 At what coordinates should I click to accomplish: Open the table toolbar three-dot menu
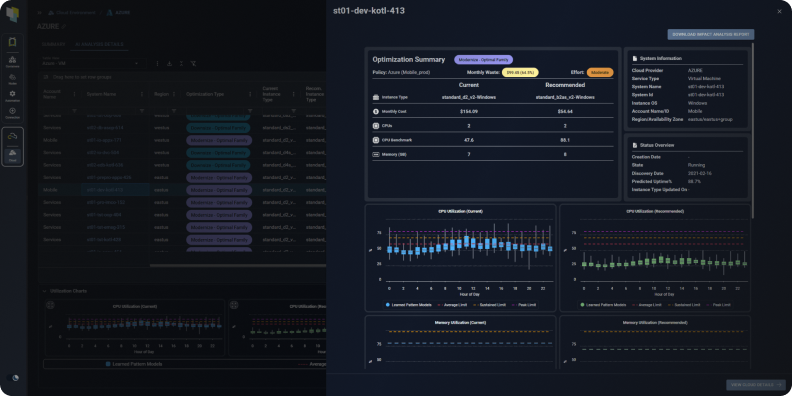point(158,64)
